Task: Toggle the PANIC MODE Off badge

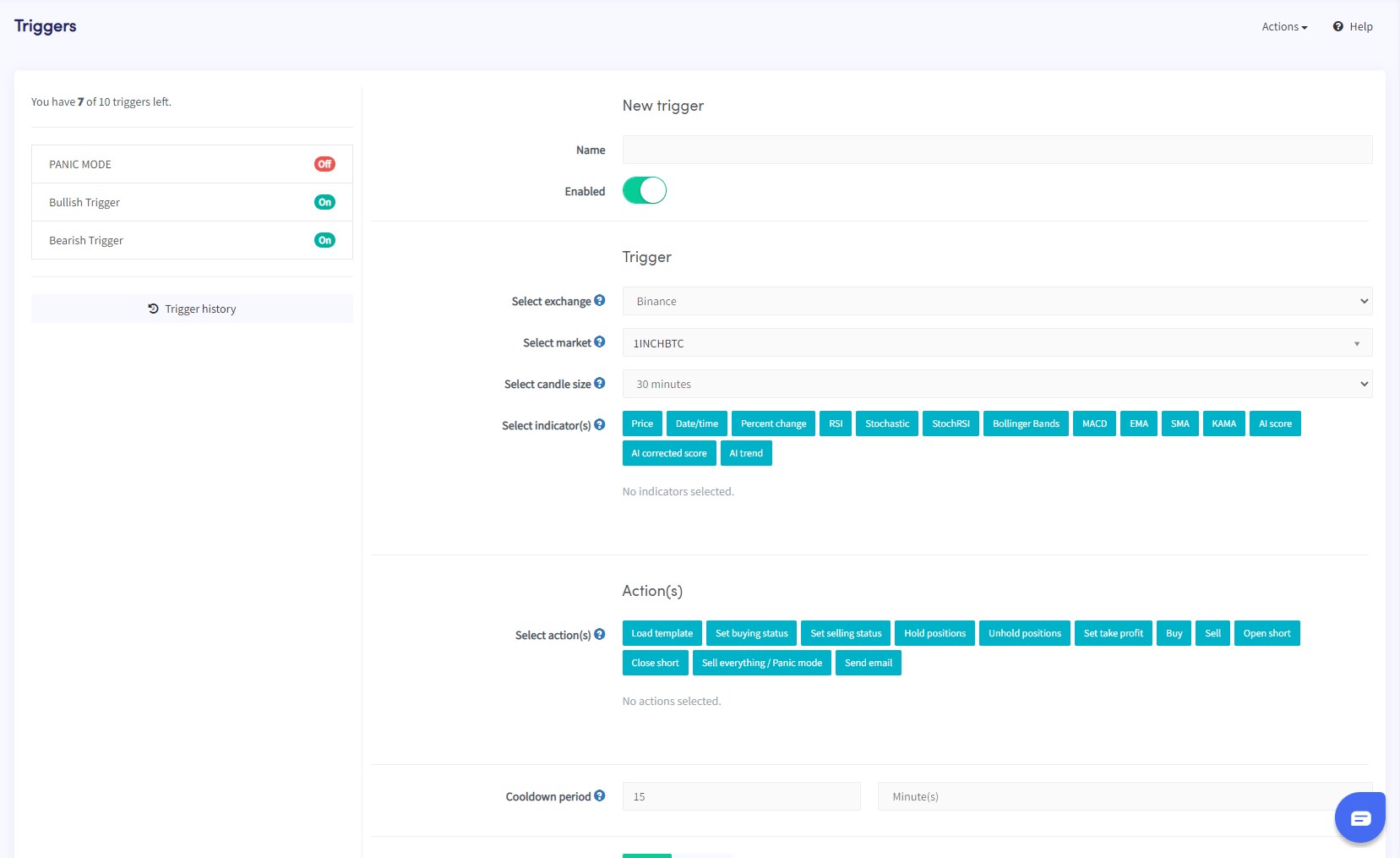Action: (324, 164)
